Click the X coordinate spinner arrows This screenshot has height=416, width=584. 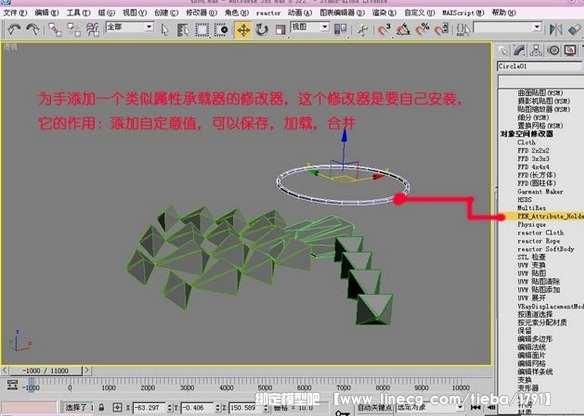[169, 407]
